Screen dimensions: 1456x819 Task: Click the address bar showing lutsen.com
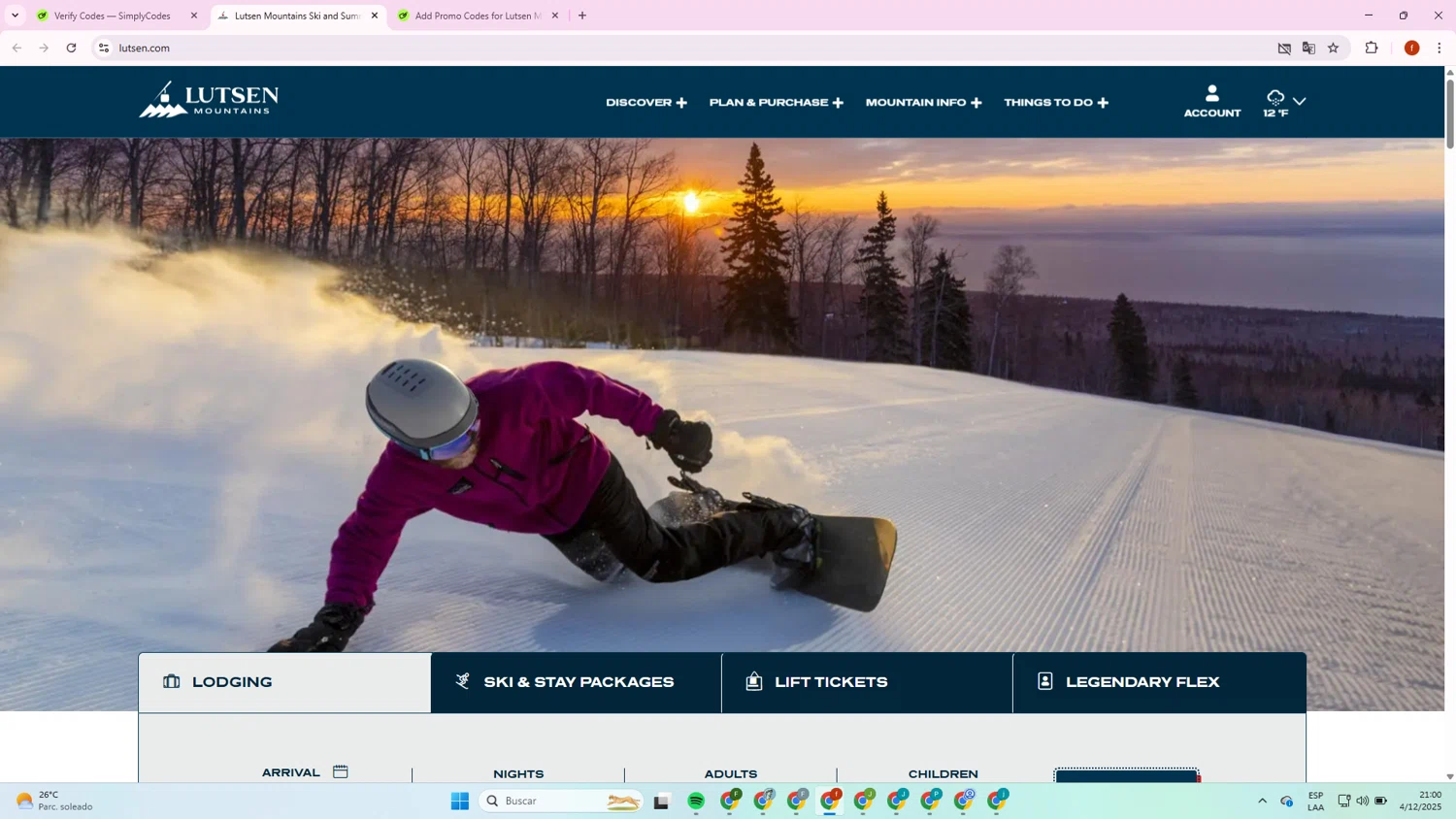click(x=679, y=48)
